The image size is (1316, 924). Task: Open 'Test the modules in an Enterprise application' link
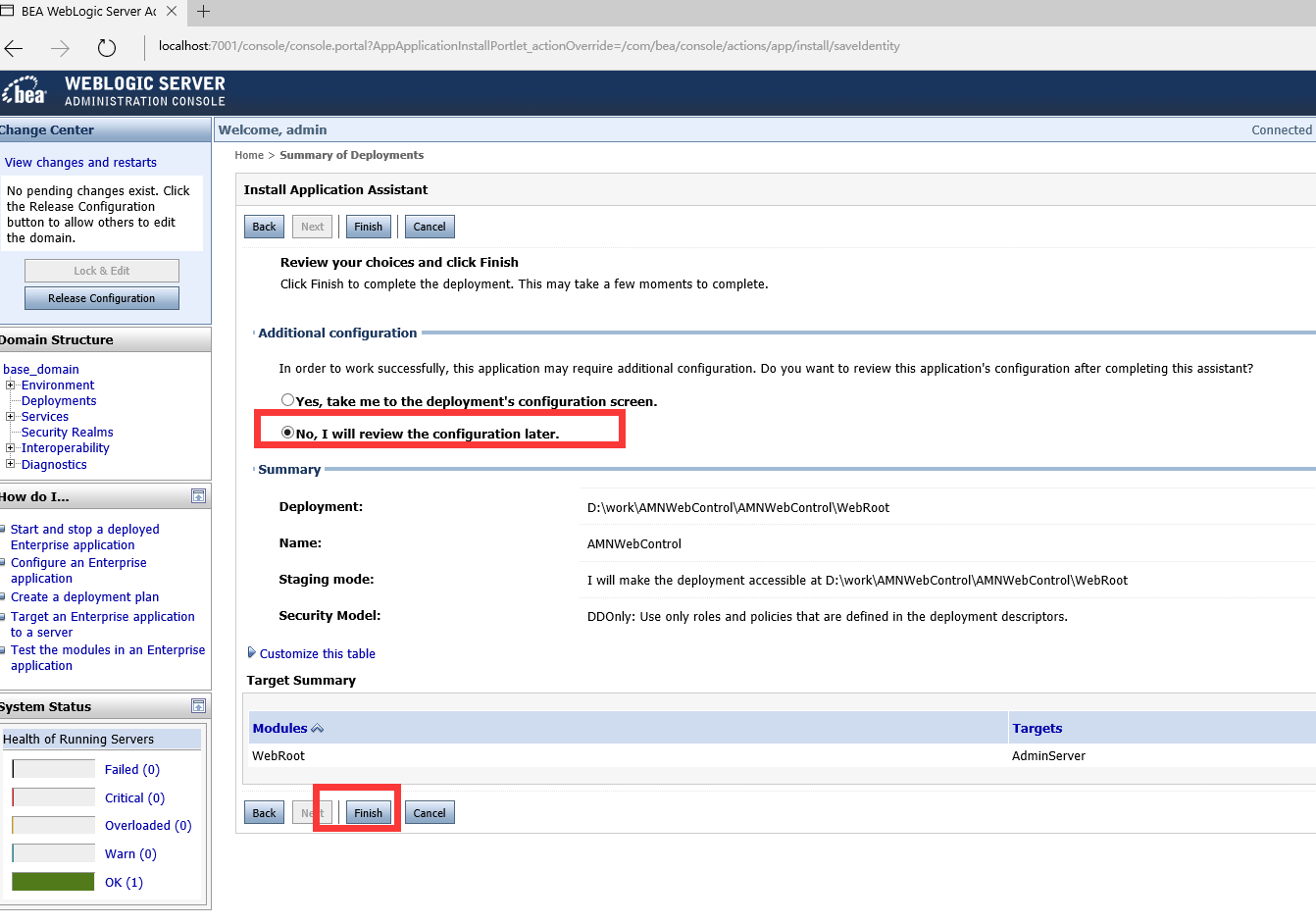coord(108,658)
